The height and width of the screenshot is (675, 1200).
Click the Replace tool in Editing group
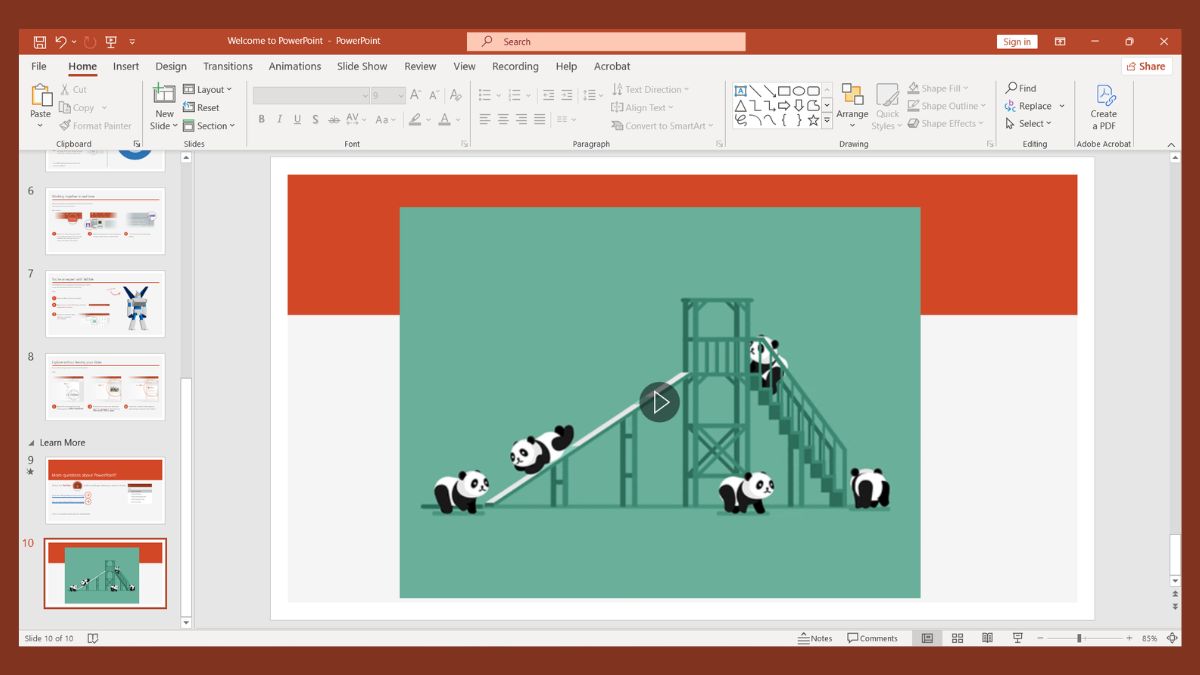click(x=1030, y=105)
